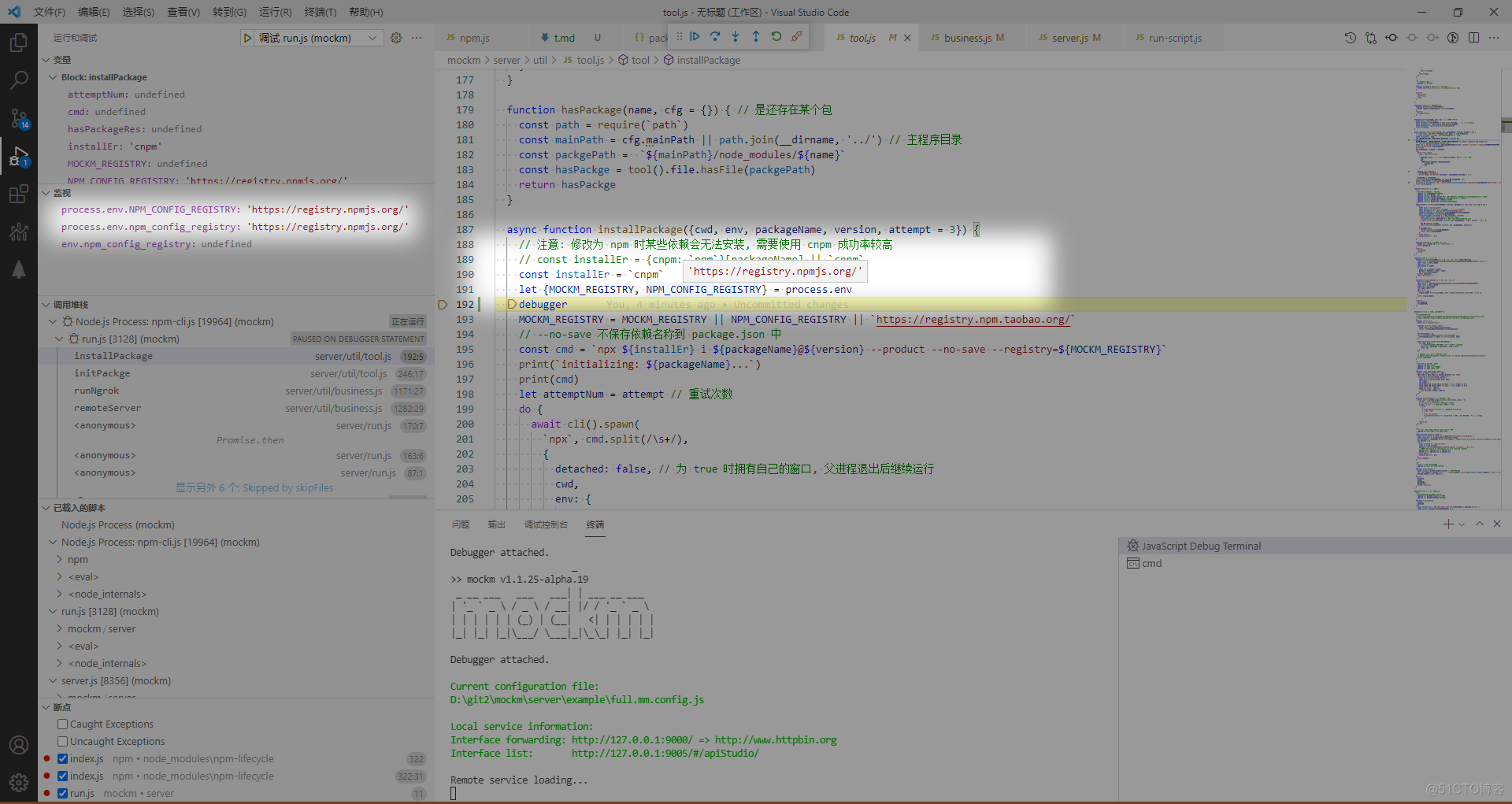Restart the debug session
The image size is (1512, 804).
(x=776, y=36)
